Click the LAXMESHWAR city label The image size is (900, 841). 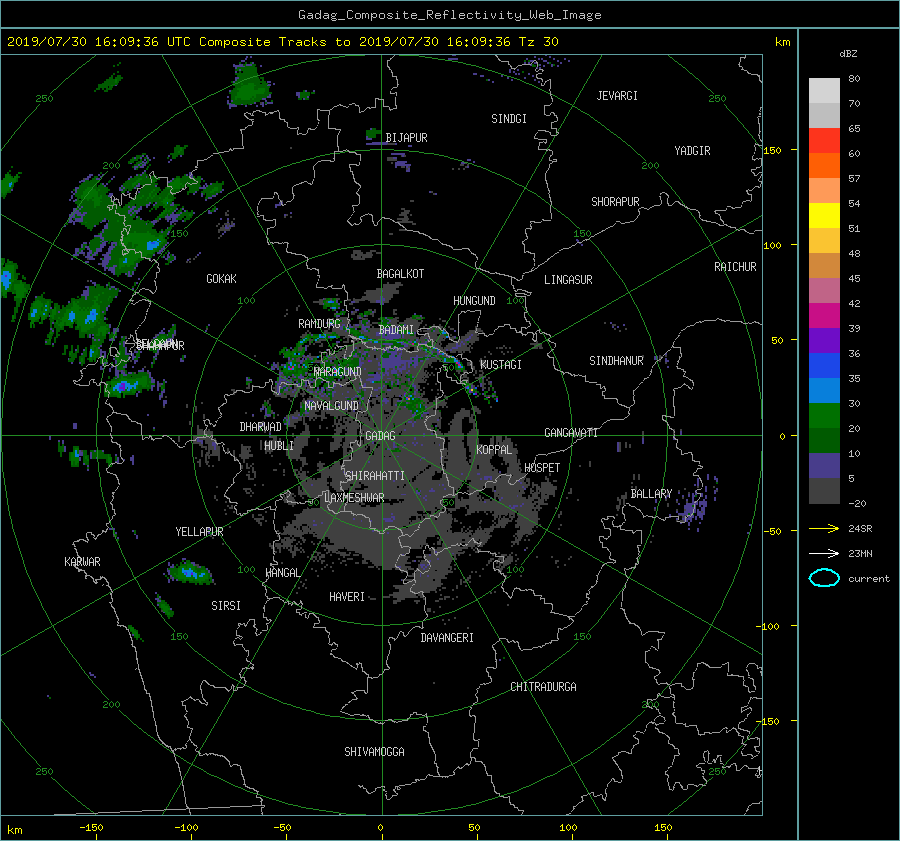click(x=354, y=498)
